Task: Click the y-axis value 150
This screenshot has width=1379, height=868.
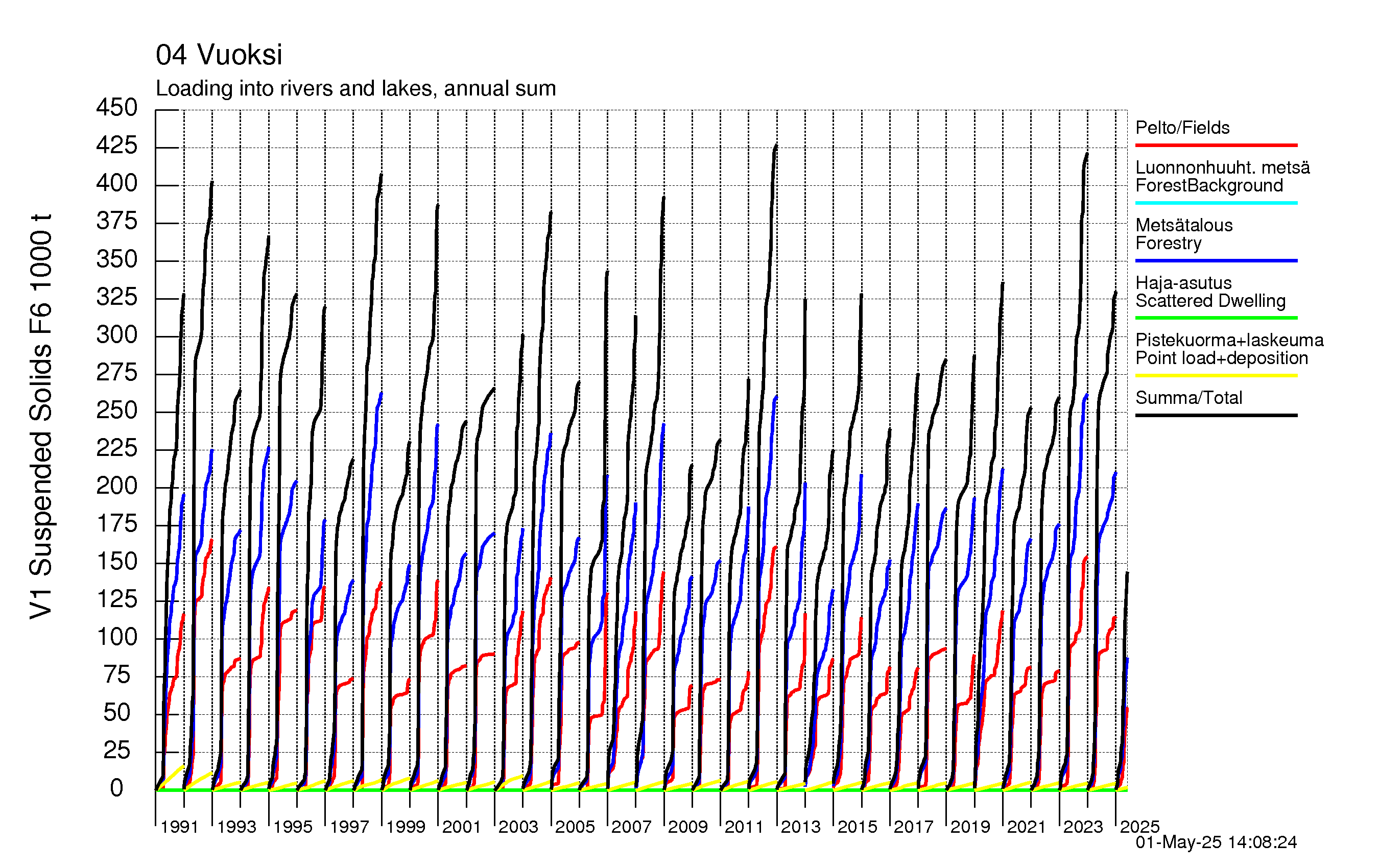Action: click(117, 562)
